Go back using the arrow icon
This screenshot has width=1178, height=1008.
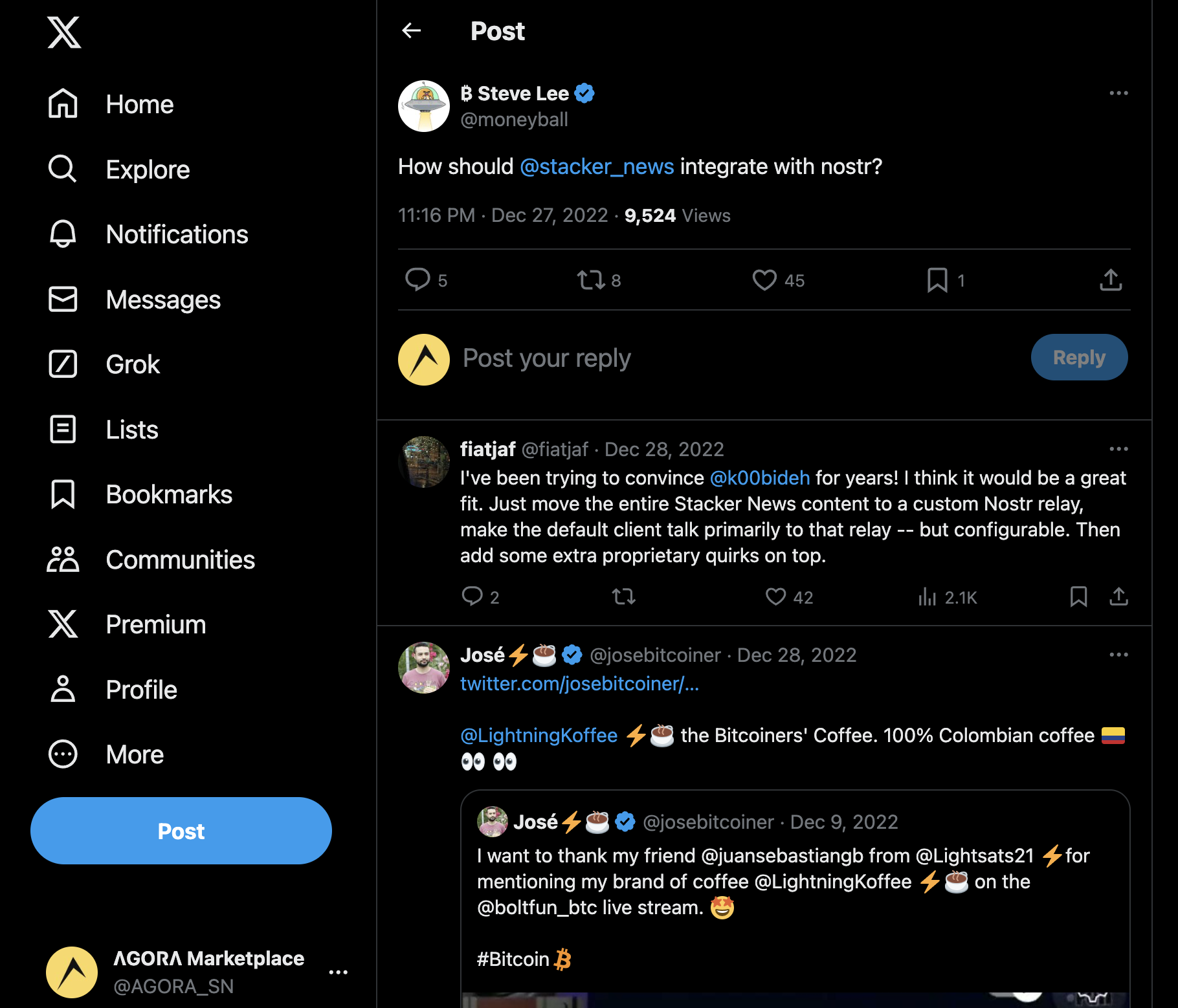coord(412,30)
